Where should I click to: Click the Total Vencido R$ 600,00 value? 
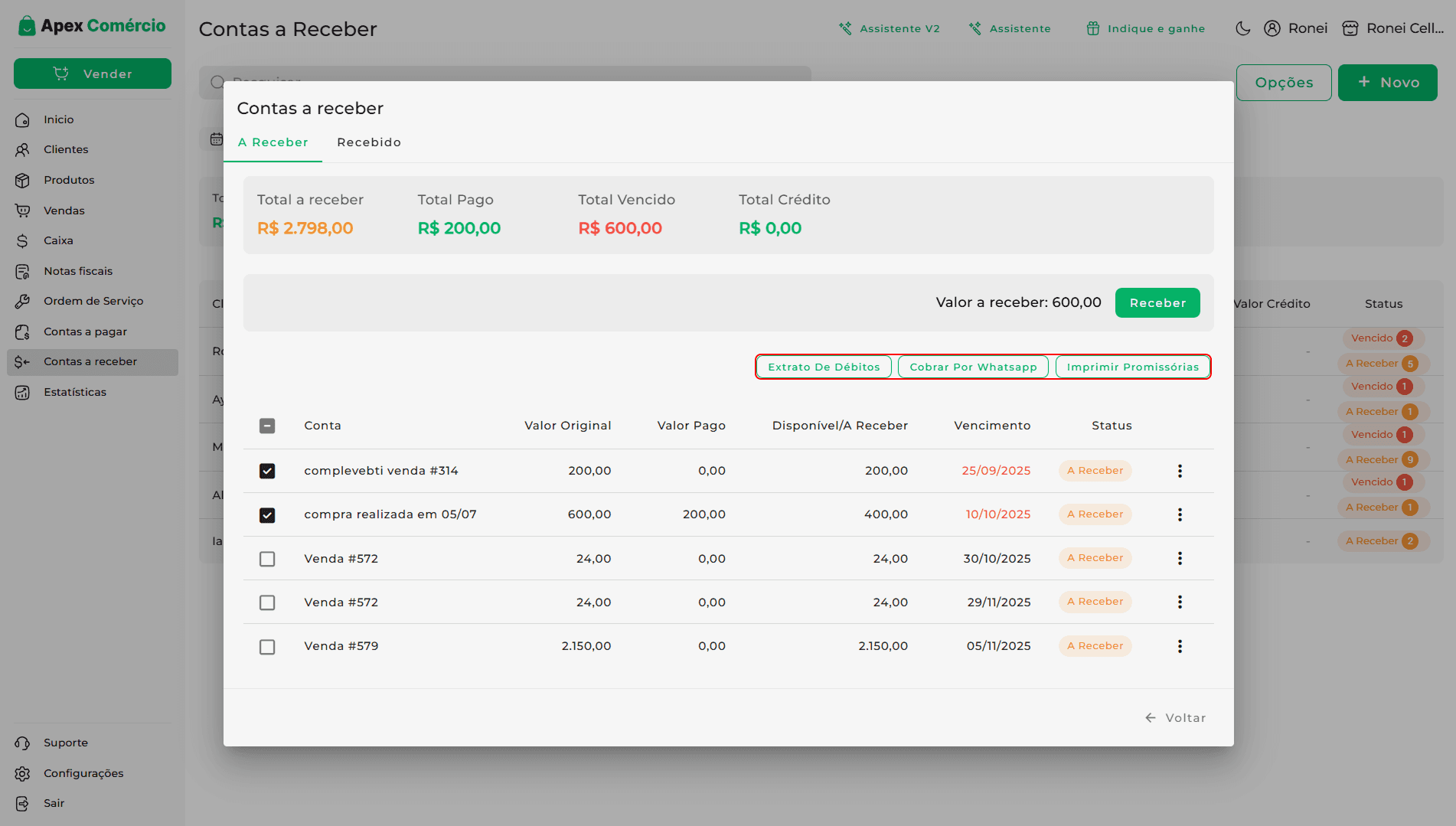pos(620,228)
